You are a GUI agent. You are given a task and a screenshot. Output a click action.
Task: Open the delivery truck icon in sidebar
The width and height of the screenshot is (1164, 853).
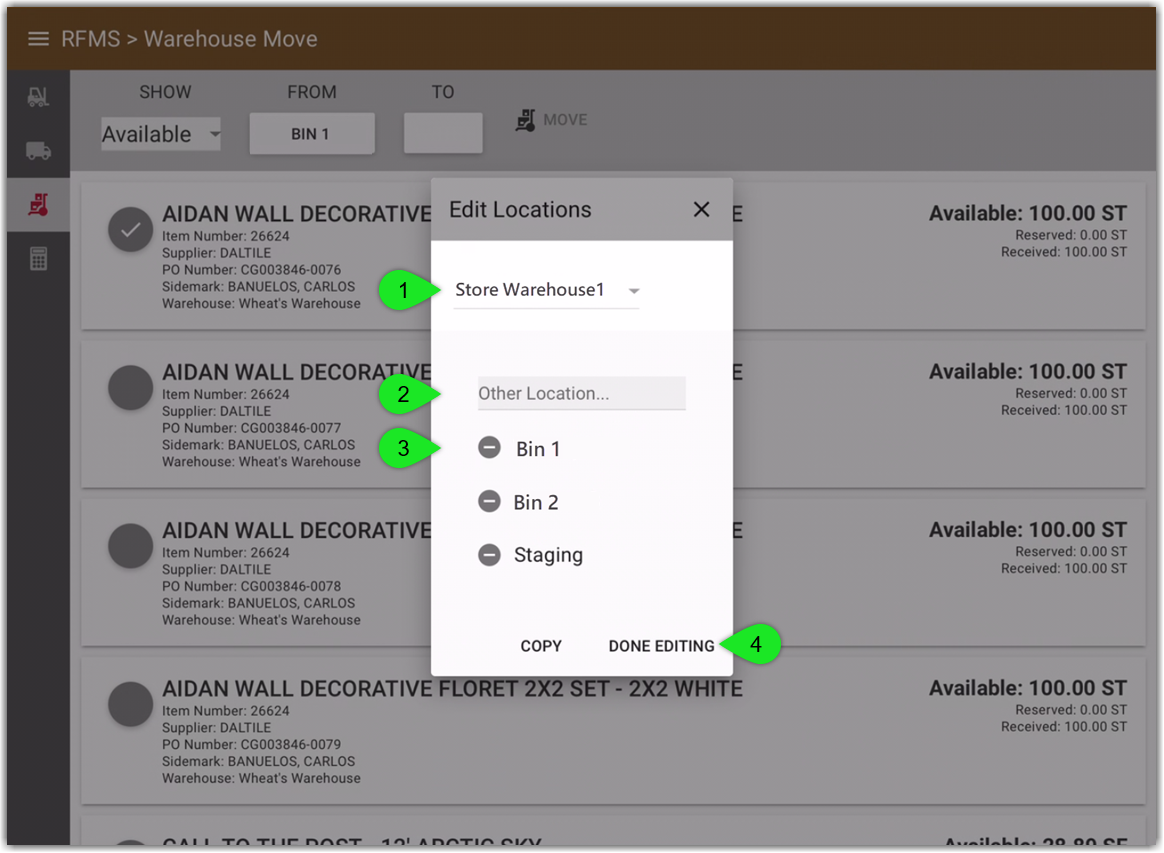pos(38,151)
